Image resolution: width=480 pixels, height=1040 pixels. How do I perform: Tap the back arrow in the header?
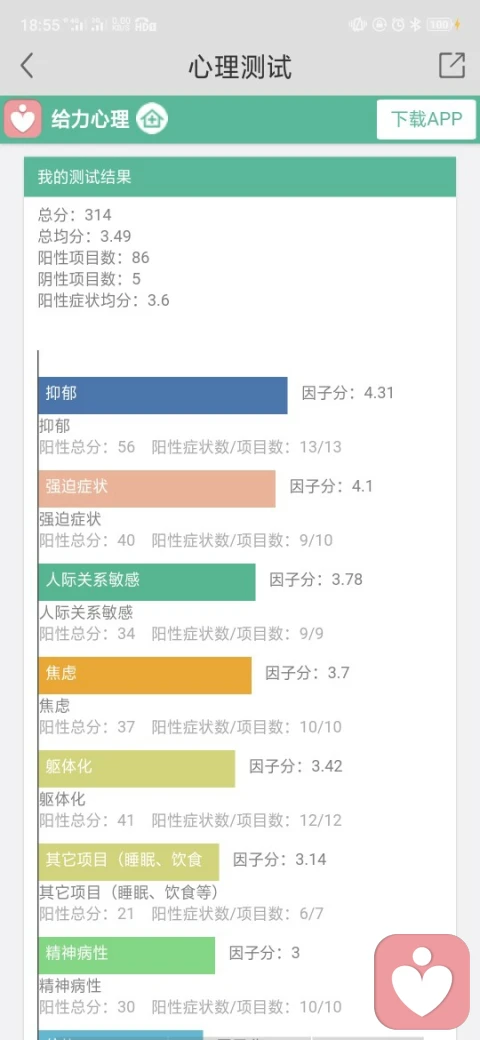tap(27, 66)
